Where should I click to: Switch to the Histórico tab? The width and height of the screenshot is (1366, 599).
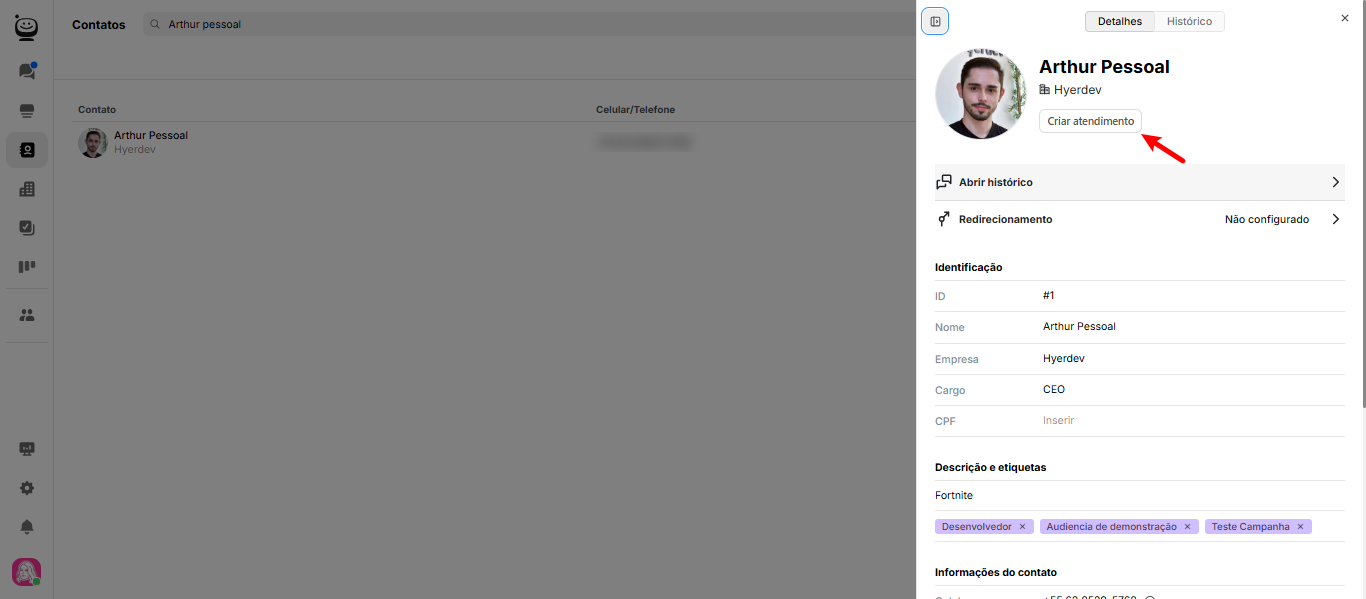click(x=1189, y=21)
